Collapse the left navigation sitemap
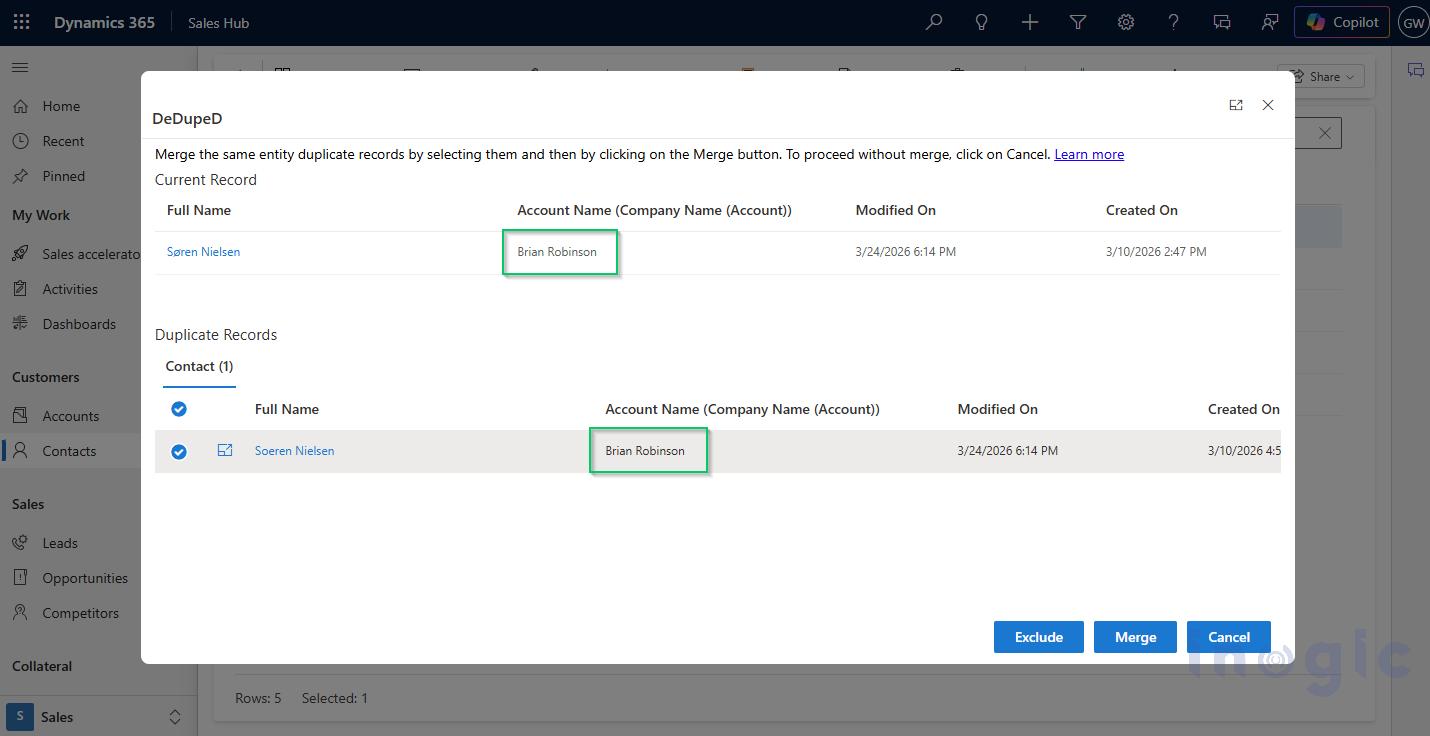Image resolution: width=1430 pixels, height=736 pixels. (x=20, y=68)
